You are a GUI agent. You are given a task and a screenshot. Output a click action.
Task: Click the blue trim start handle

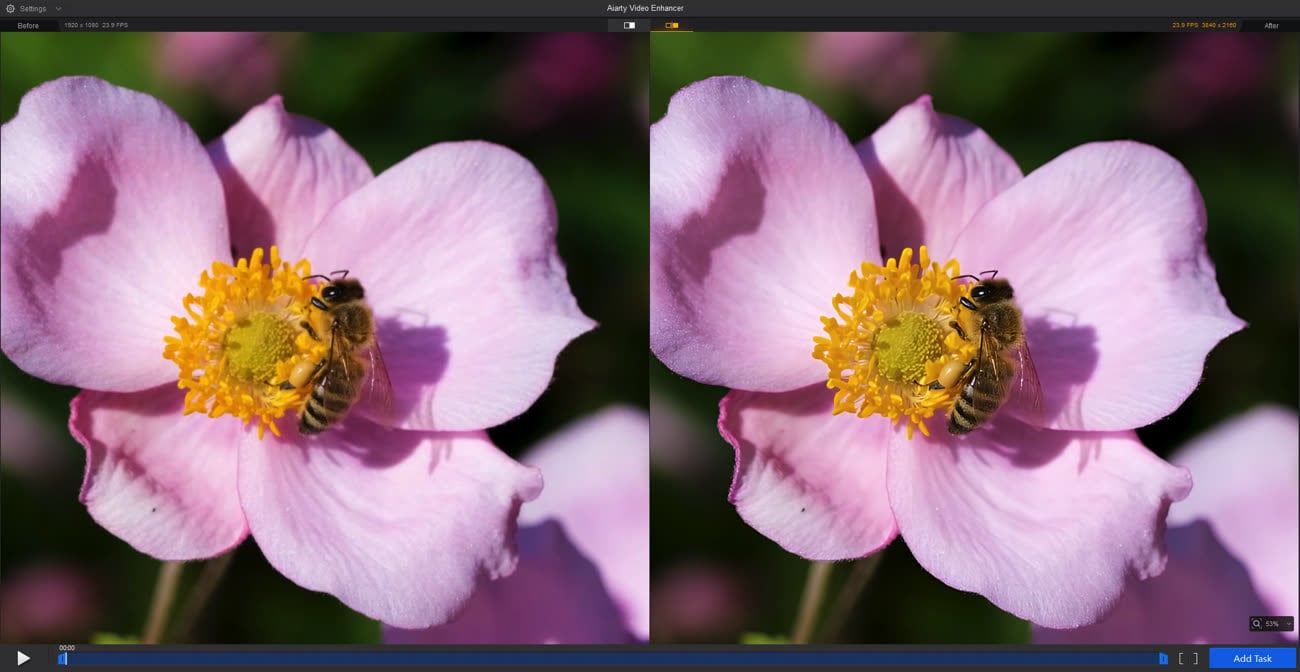pos(62,658)
